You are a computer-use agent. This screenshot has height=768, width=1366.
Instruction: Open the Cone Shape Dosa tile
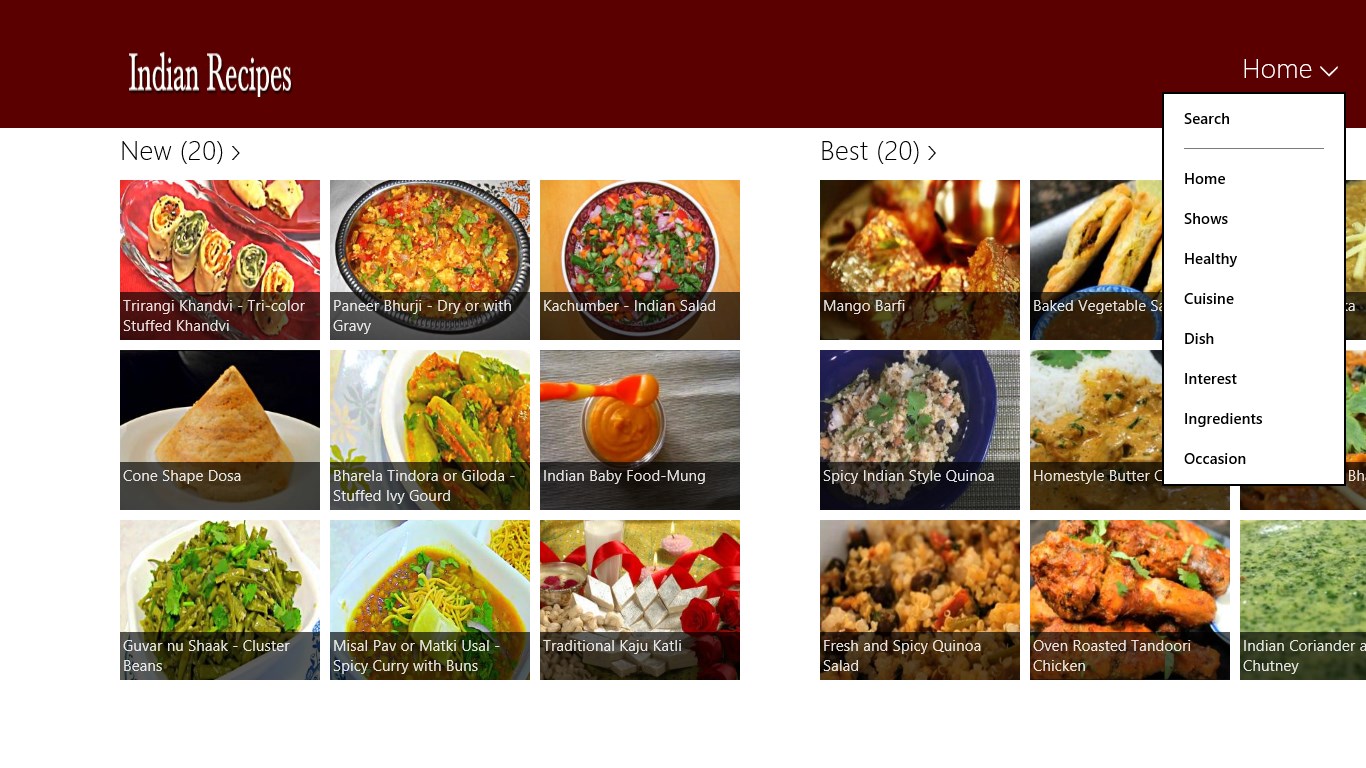pos(220,430)
